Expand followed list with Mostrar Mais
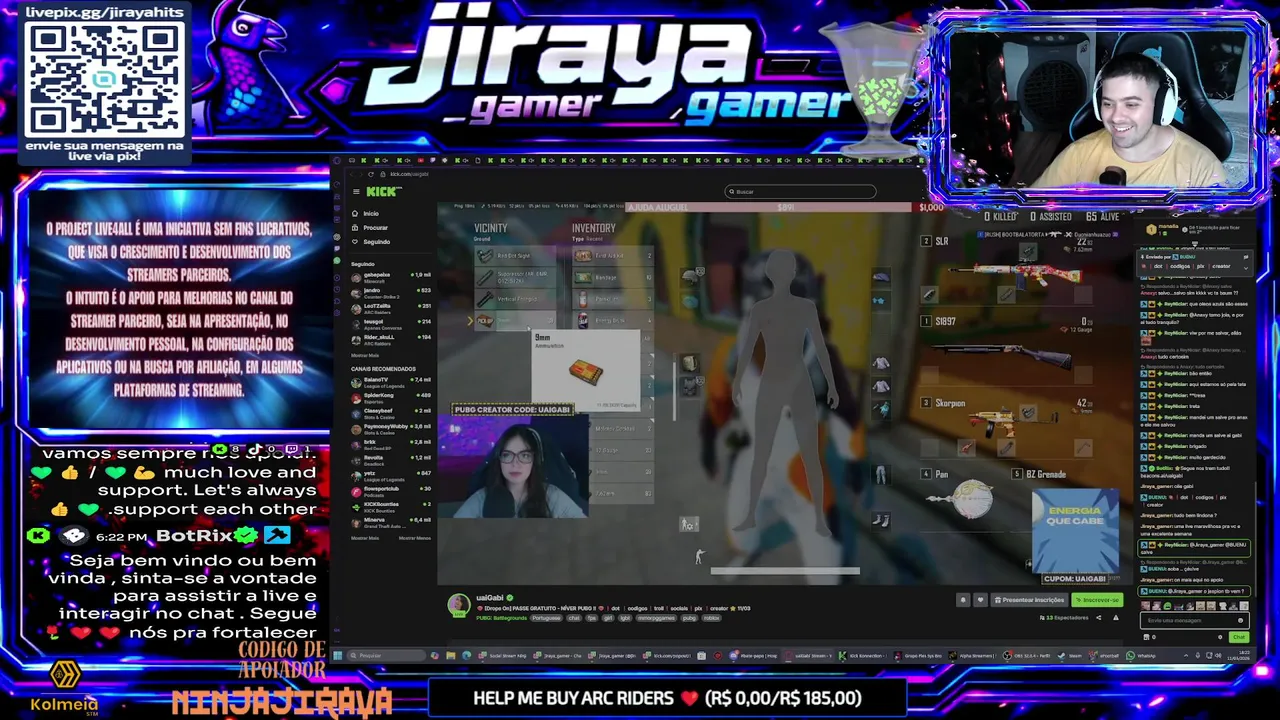This screenshot has width=1280, height=720. [365, 355]
